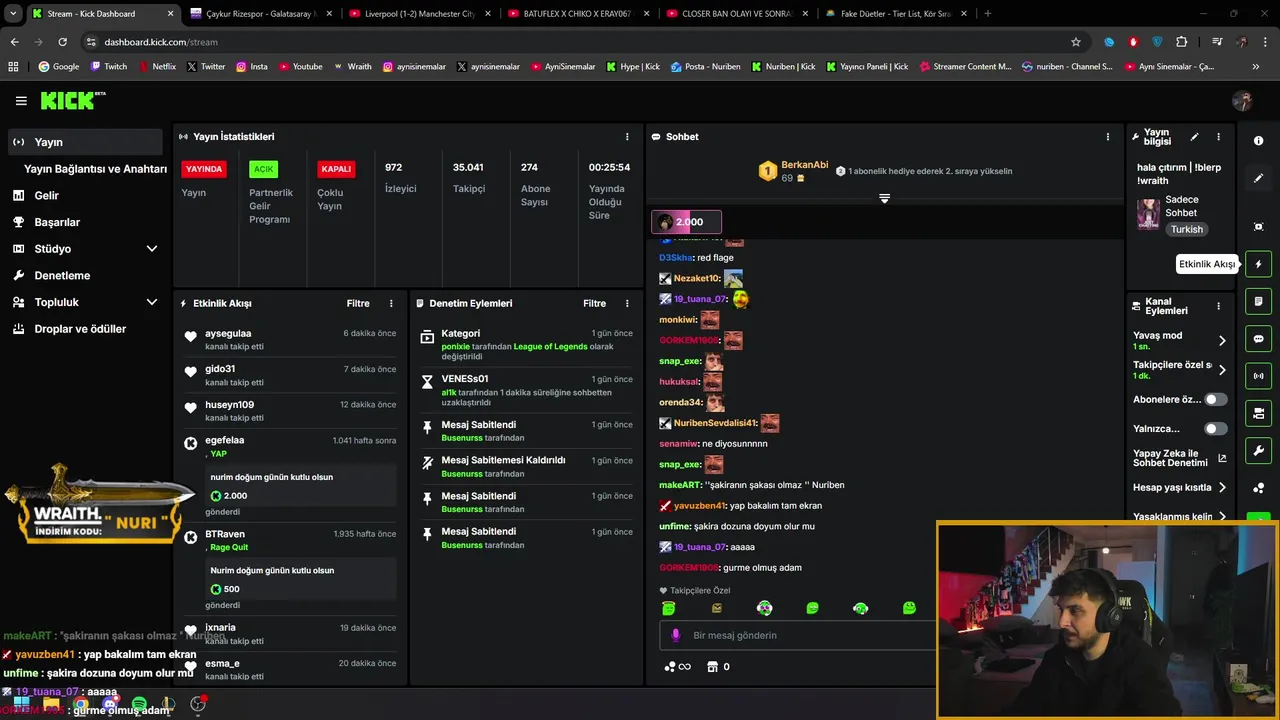Expand the Topluluk sidebar section
The width and height of the screenshot is (1280, 720).
point(152,302)
